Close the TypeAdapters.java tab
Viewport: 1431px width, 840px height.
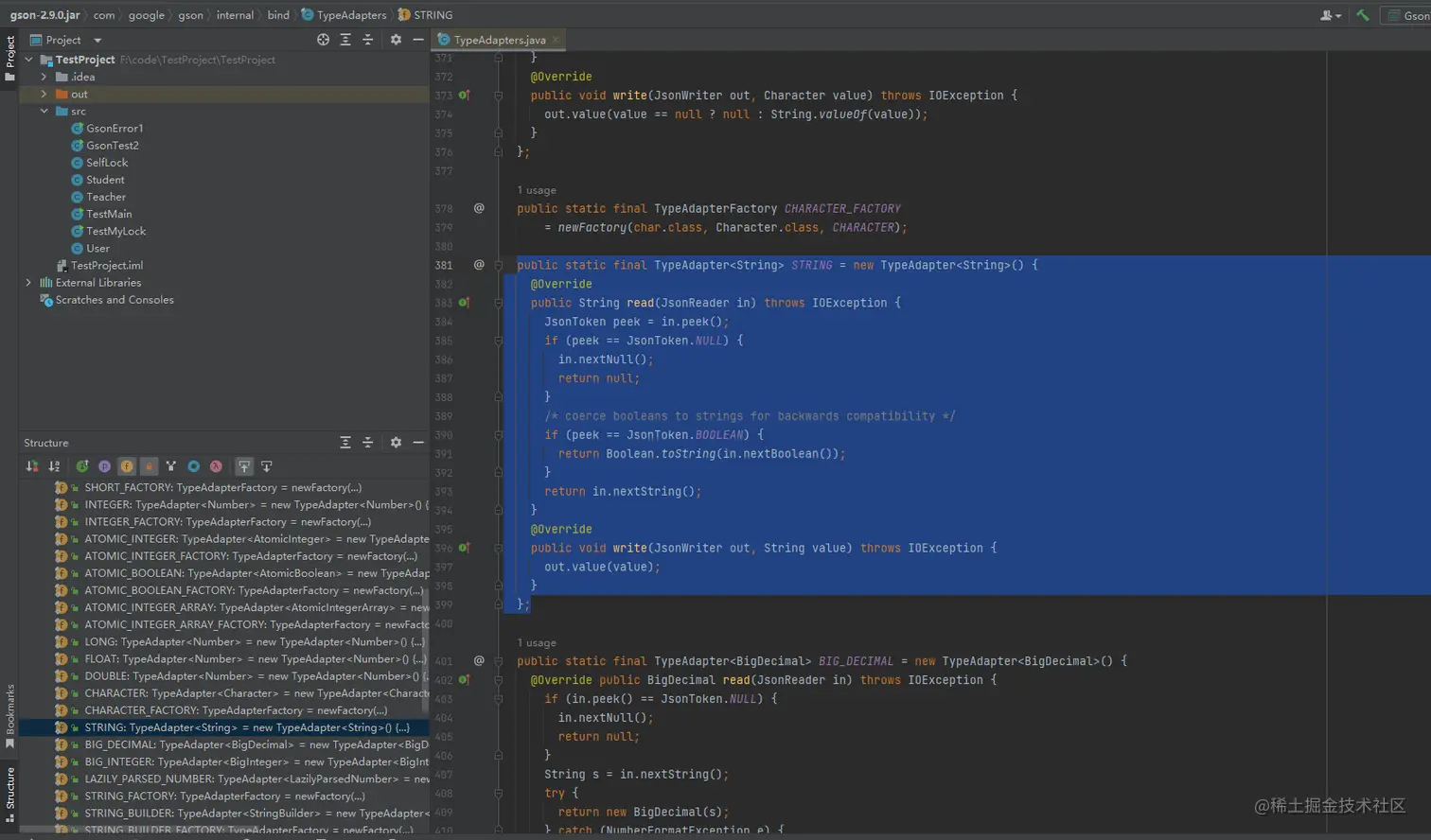click(x=556, y=40)
